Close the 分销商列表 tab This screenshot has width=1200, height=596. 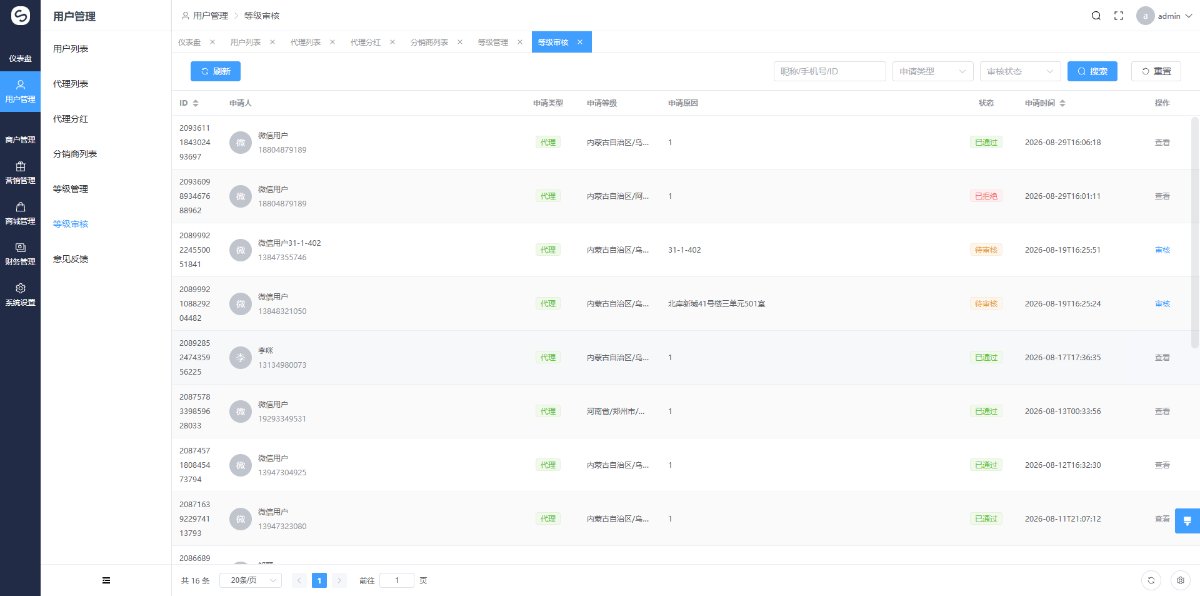459,42
